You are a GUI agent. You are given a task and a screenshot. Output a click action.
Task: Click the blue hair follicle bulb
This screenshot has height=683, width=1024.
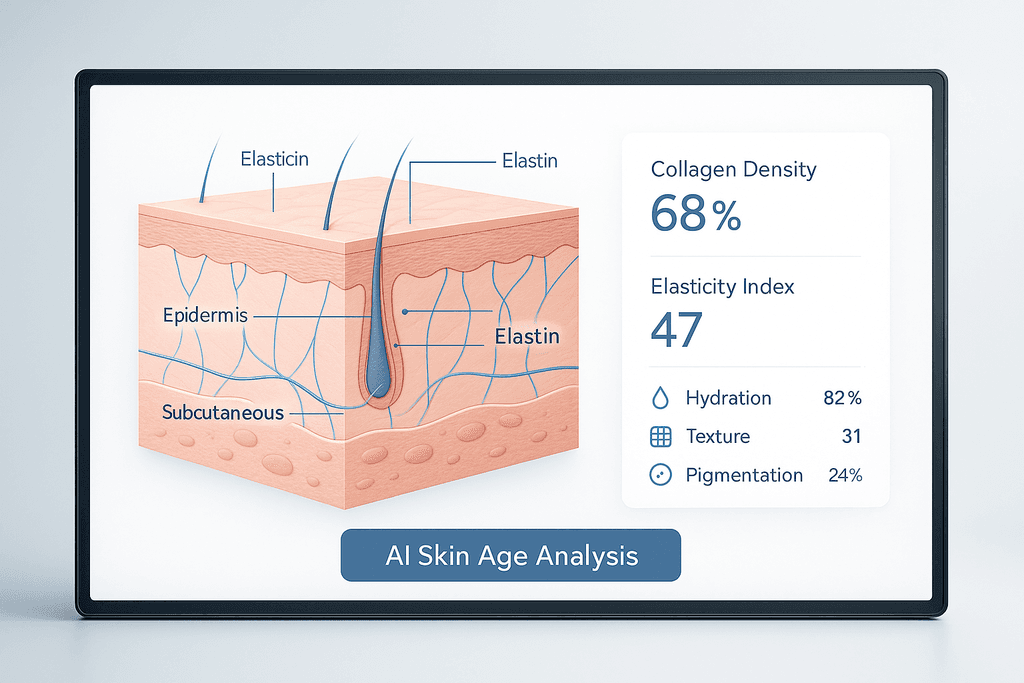click(379, 371)
